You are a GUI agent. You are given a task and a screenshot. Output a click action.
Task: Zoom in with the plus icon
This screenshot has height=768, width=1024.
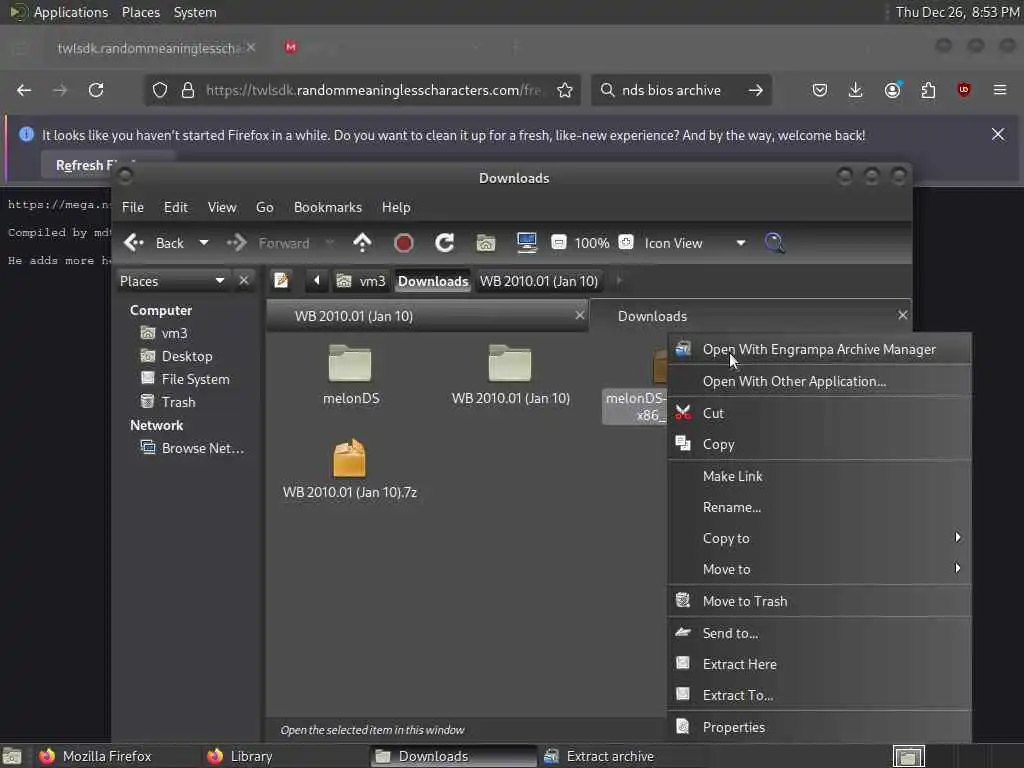[626, 242]
